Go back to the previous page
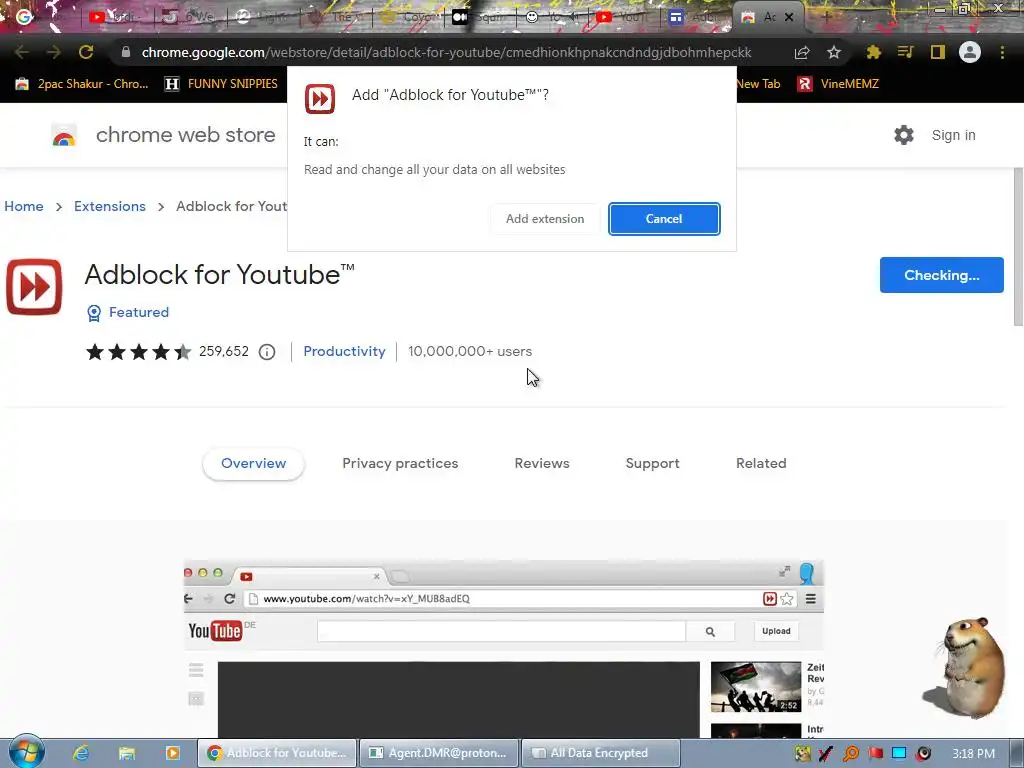The width and height of the screenshot is (1024, 768). (21, 52)
